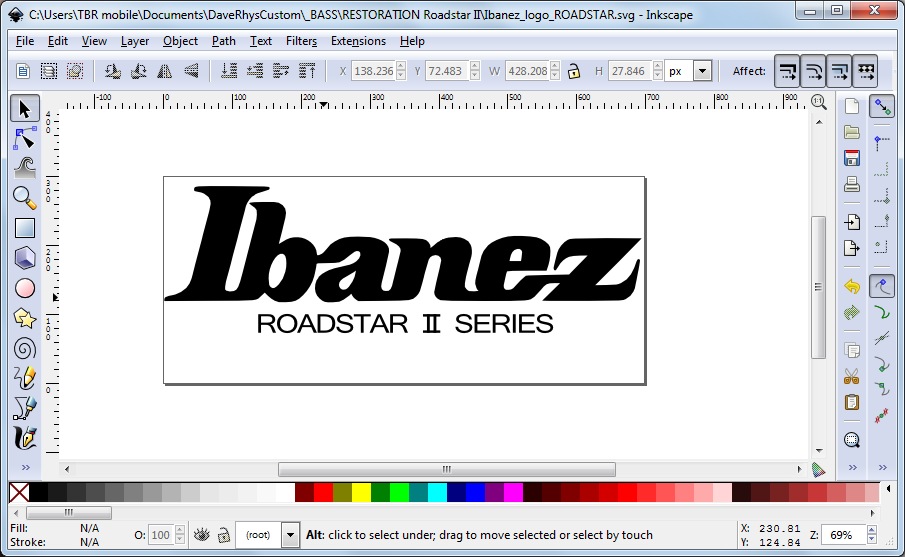Pick the Calligraphy tool
This screenshot has width=905, height=557.
(x=24, y=439)
